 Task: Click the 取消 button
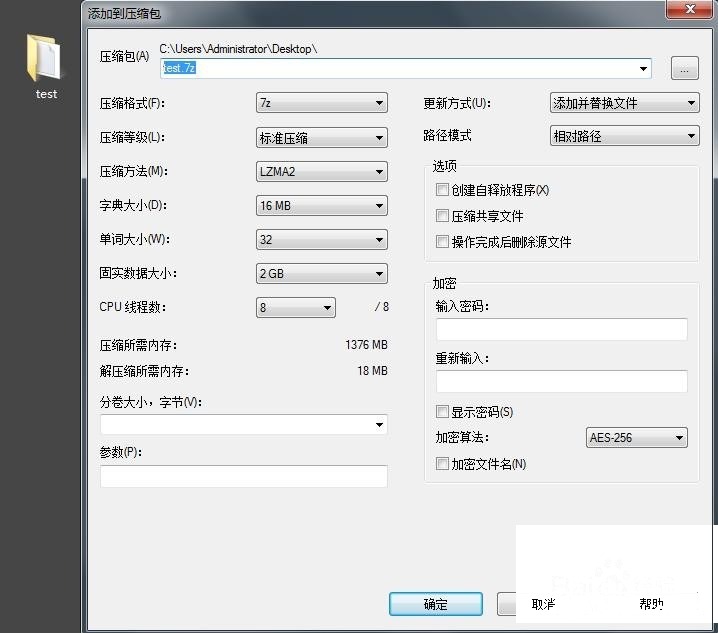(x=543, y=604)
